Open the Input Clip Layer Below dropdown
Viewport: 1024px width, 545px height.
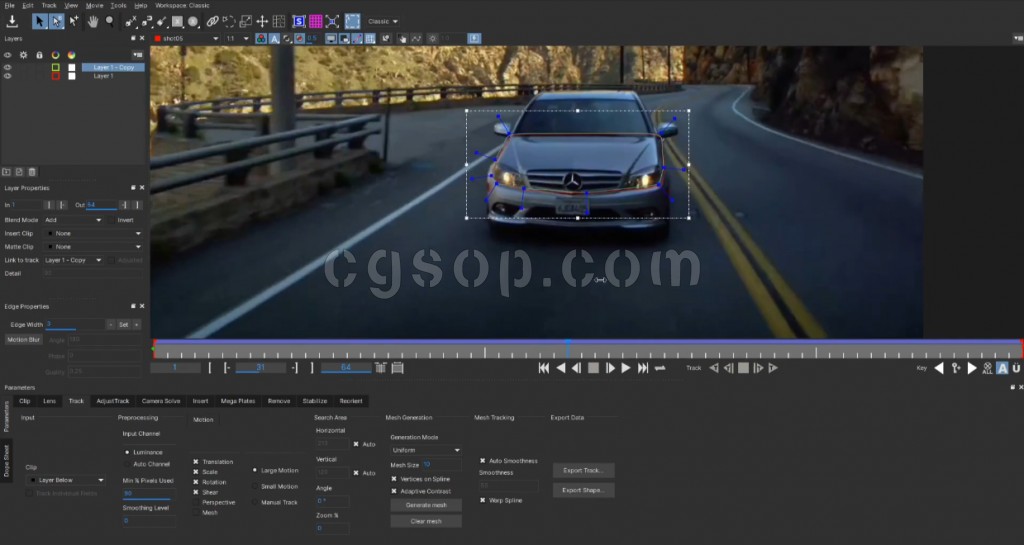65,480
